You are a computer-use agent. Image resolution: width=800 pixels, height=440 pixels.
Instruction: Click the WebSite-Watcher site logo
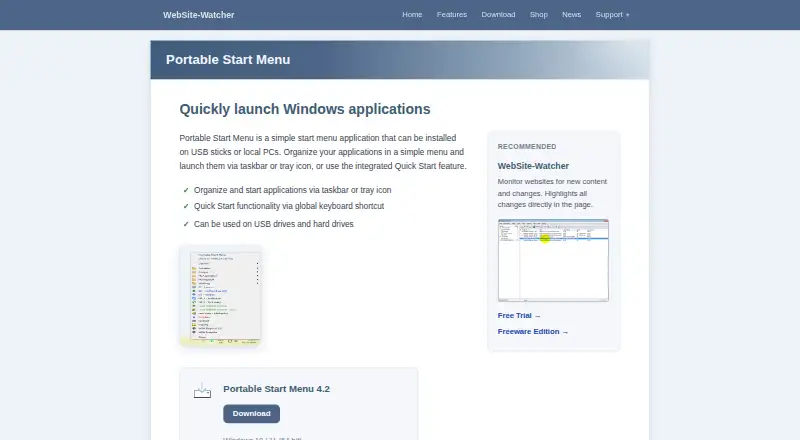[198, 15]
